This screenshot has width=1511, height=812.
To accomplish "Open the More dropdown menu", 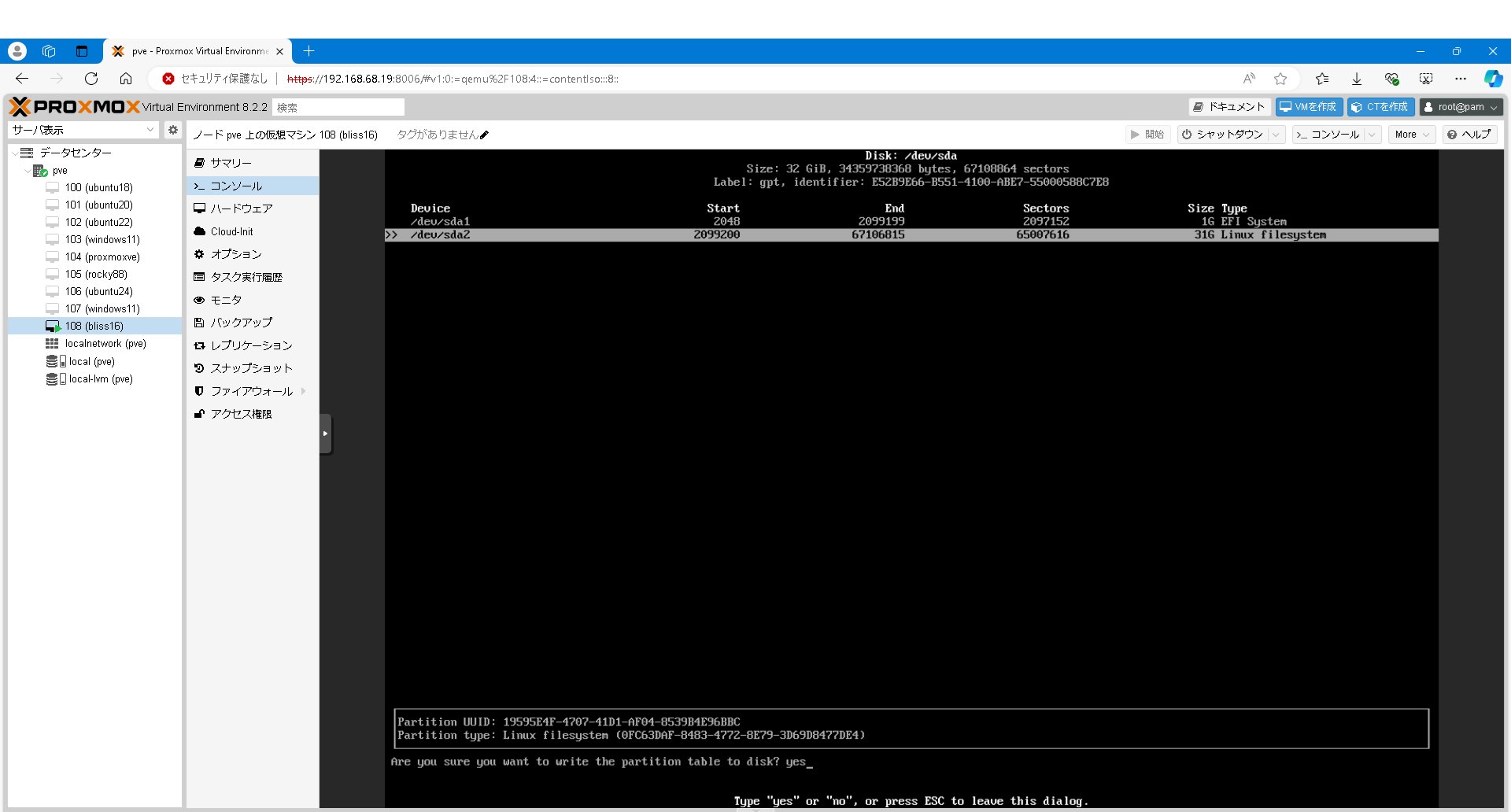I will pos(1412,135).
